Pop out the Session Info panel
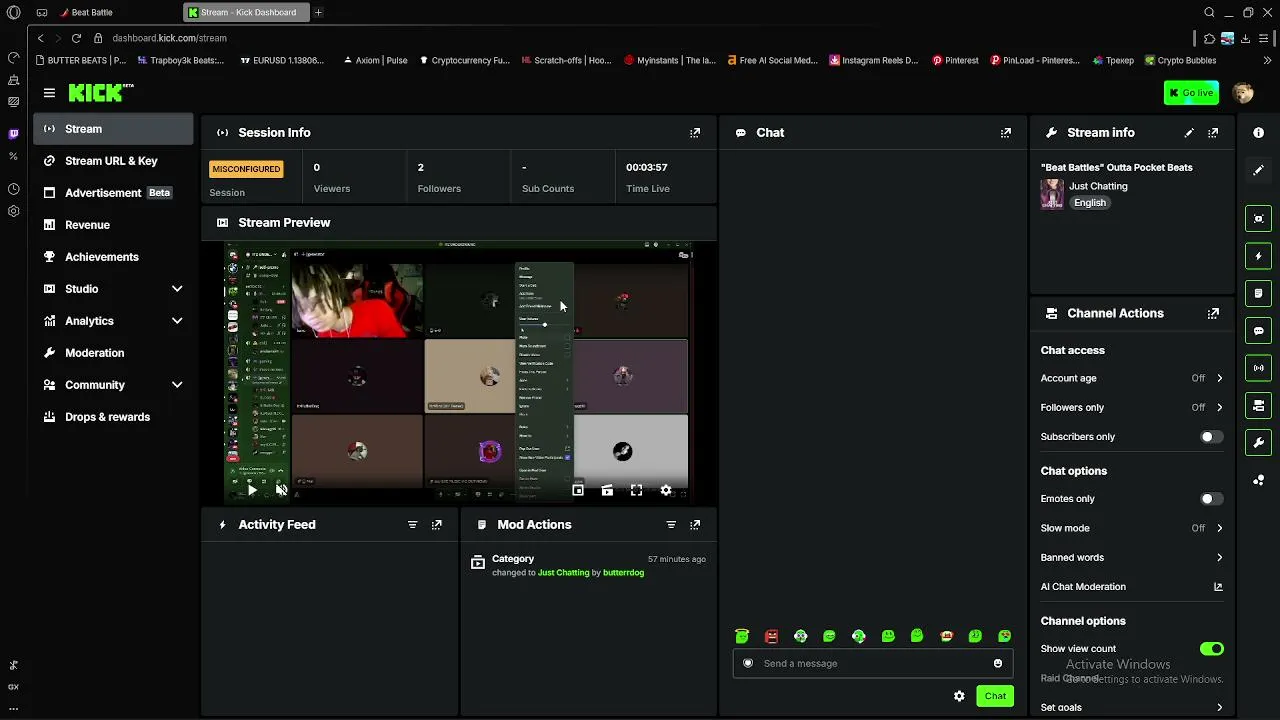 coord(695,133)
